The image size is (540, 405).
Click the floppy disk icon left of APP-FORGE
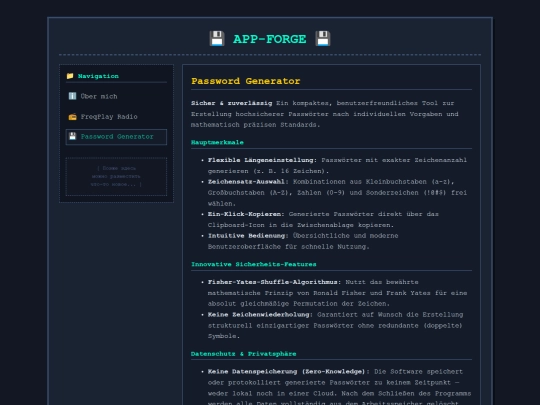217,39
